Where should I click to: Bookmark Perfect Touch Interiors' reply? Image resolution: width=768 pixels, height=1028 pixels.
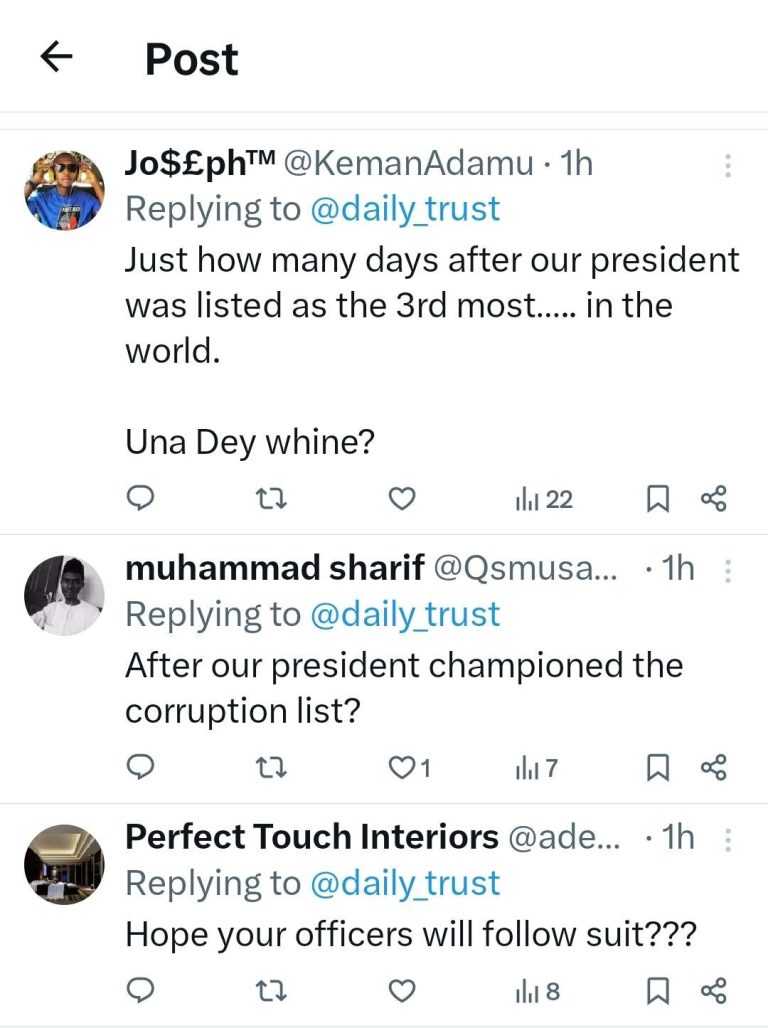tap(657, 991)
